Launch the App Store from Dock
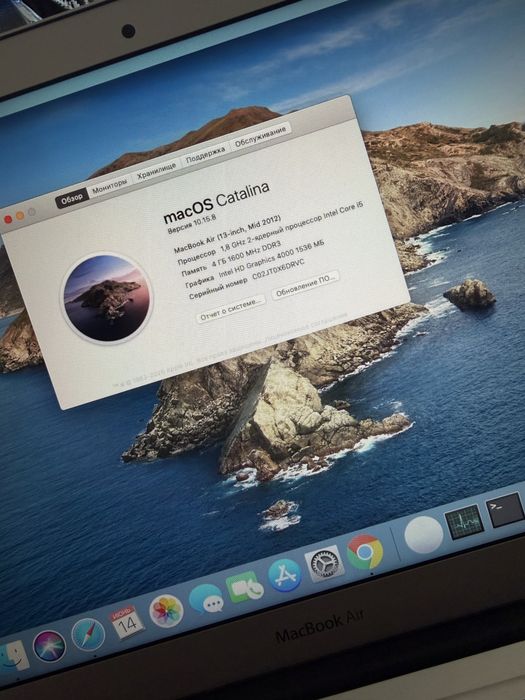This screenshot has height=700, width=525. [x=285, y=575]
